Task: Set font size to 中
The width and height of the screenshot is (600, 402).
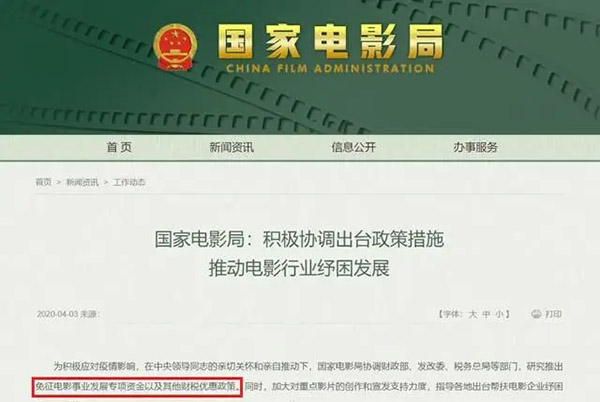Action: click(486, 314)
